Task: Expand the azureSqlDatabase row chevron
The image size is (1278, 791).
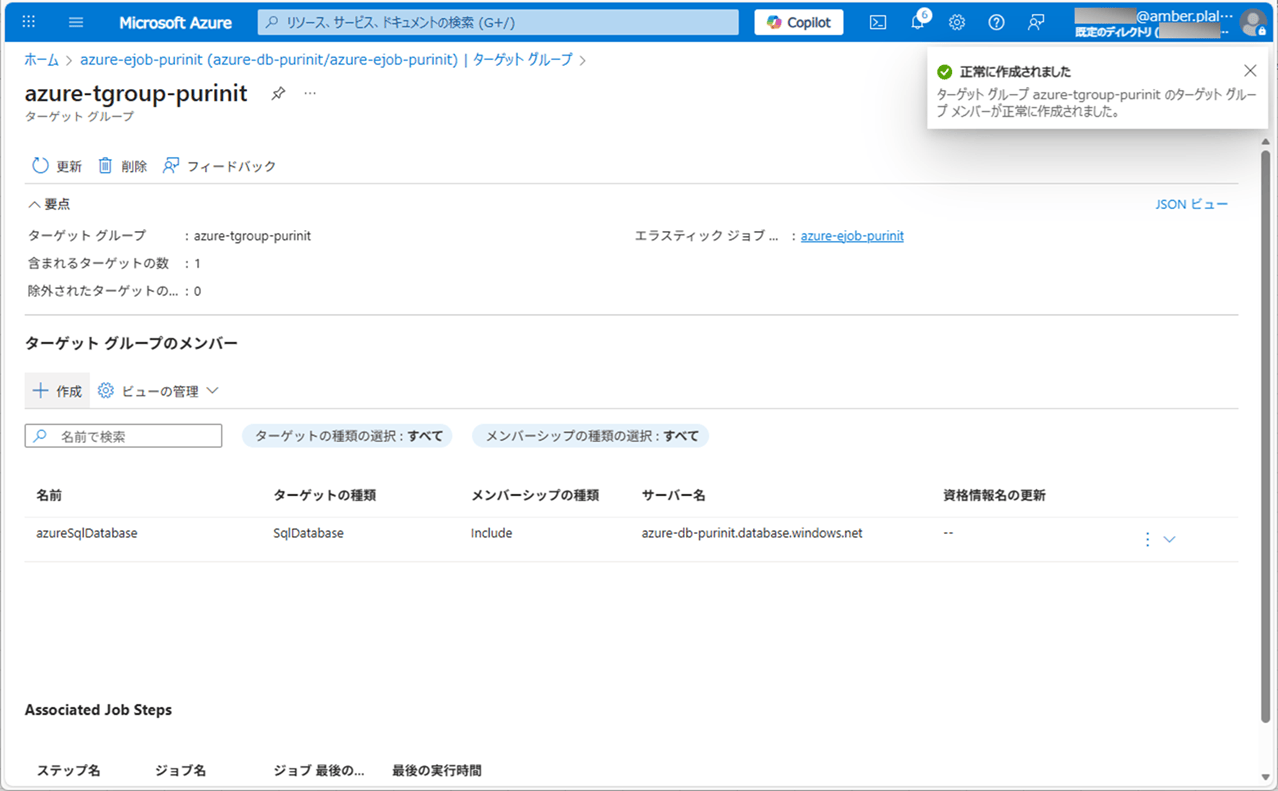Action: [1170, 539]
